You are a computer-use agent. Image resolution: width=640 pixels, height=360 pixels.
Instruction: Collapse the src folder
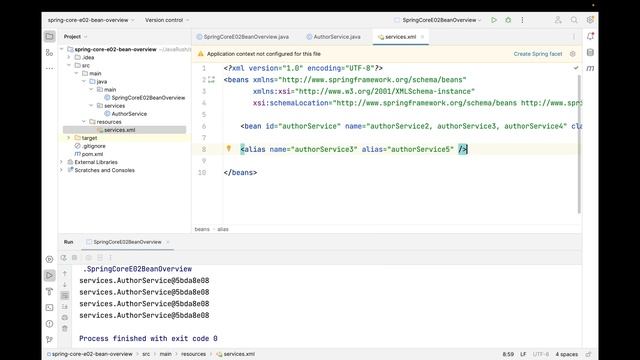(69, 65)
